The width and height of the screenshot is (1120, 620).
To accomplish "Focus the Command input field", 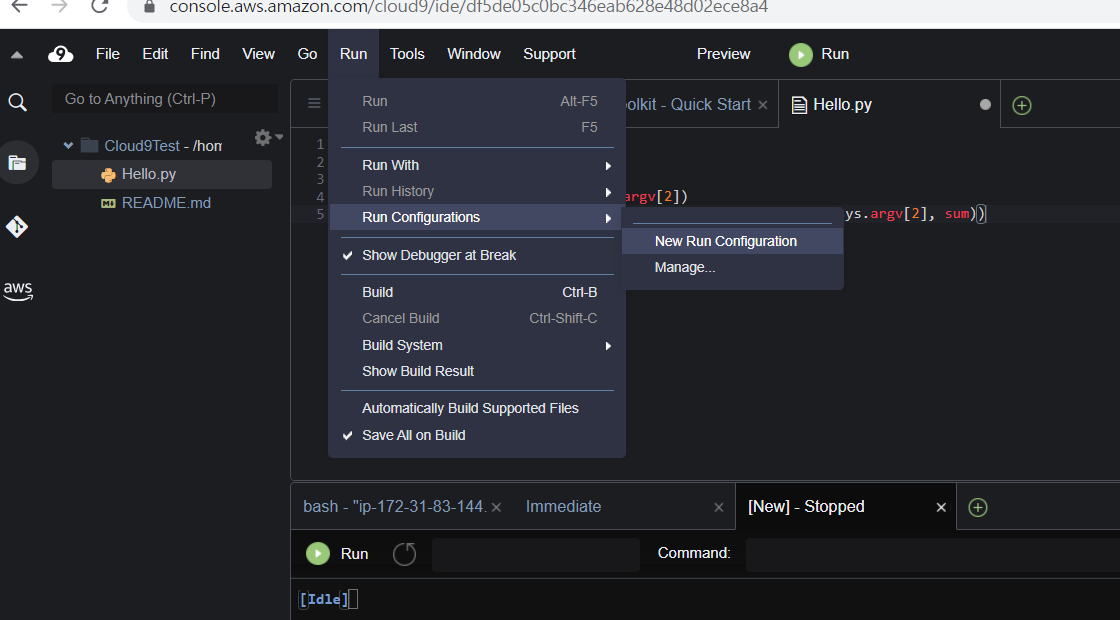I will pyautogui.click(x=933, y=554).
